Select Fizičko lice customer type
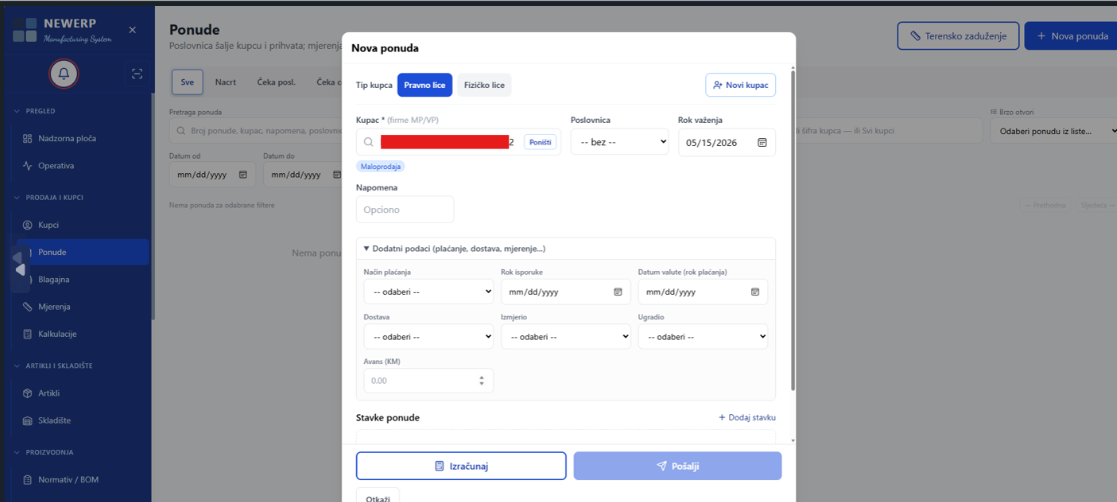Viewport: 1117px width, 502px height. coord(485,85)
